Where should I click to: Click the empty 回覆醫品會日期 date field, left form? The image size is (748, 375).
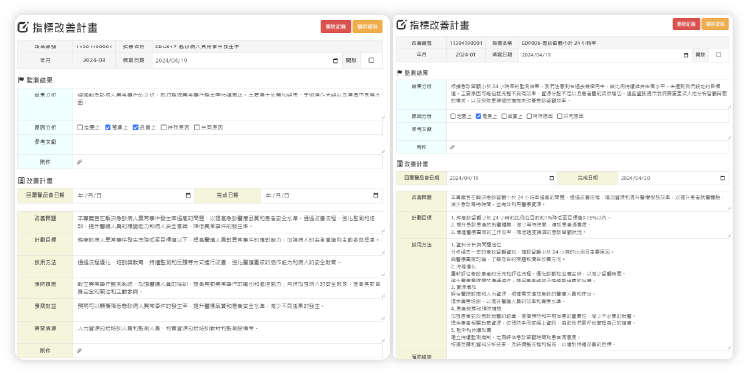click(x=133, y=195)
